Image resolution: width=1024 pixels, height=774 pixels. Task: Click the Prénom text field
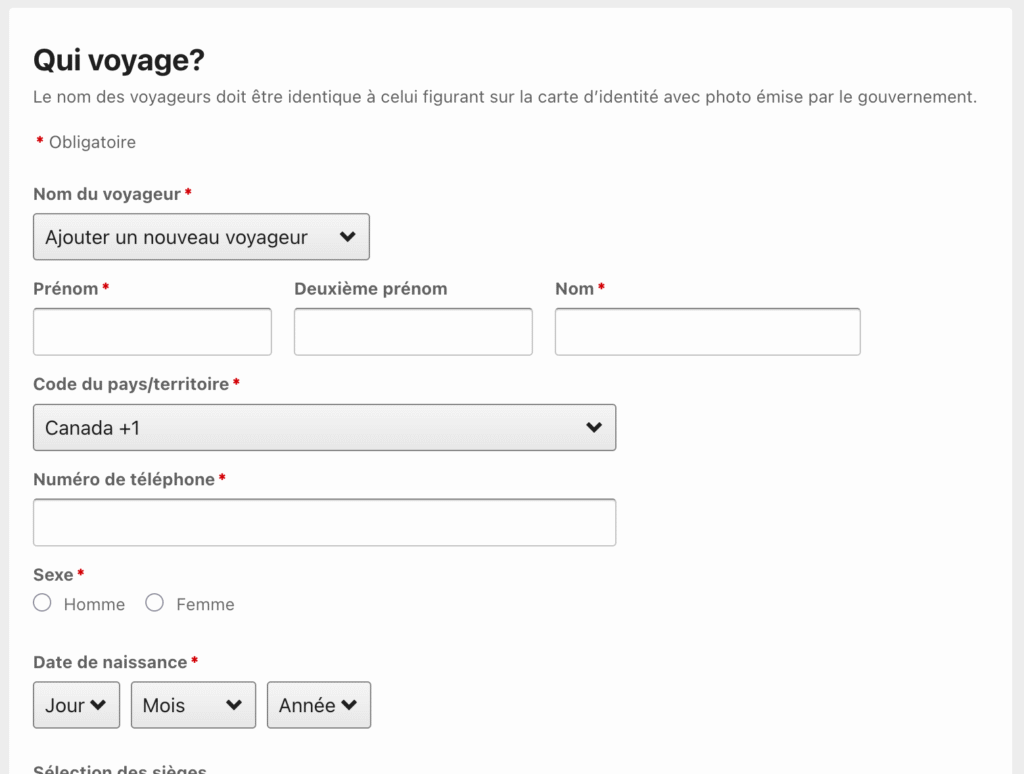click(152, 331)
